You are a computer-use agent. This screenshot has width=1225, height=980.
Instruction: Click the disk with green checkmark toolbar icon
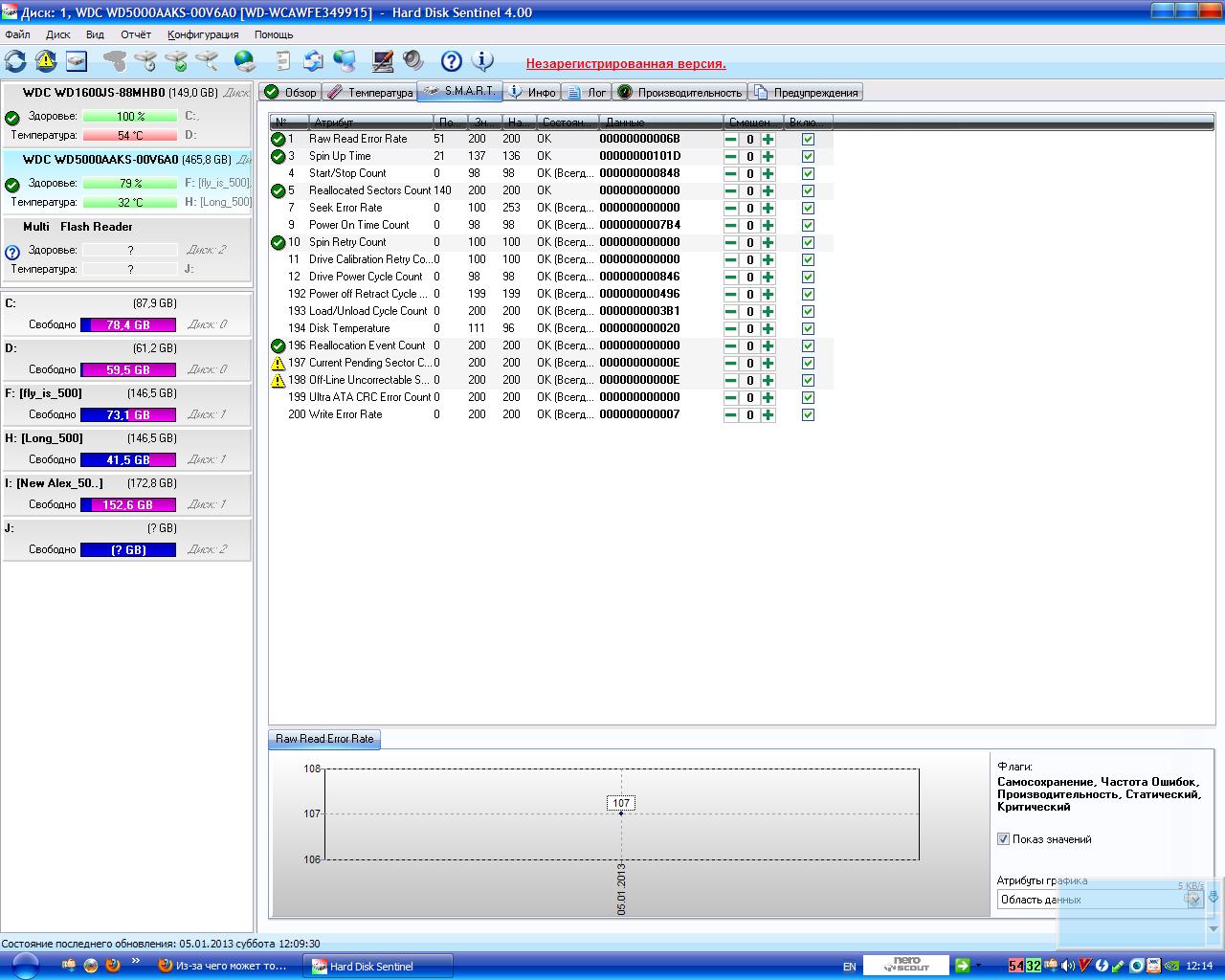tap(176, 61)
